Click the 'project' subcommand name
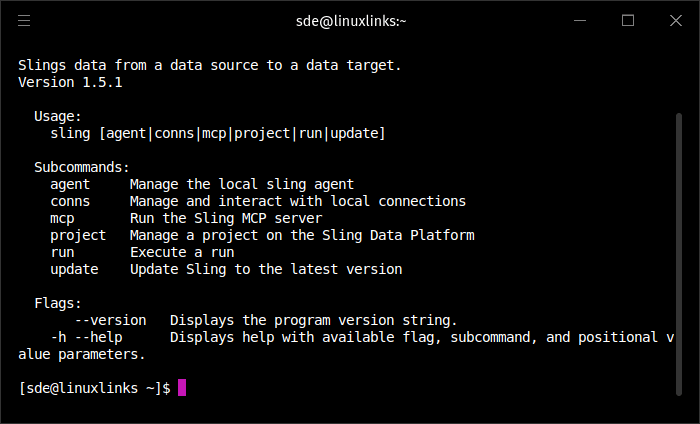 click(x=78, y=235)
